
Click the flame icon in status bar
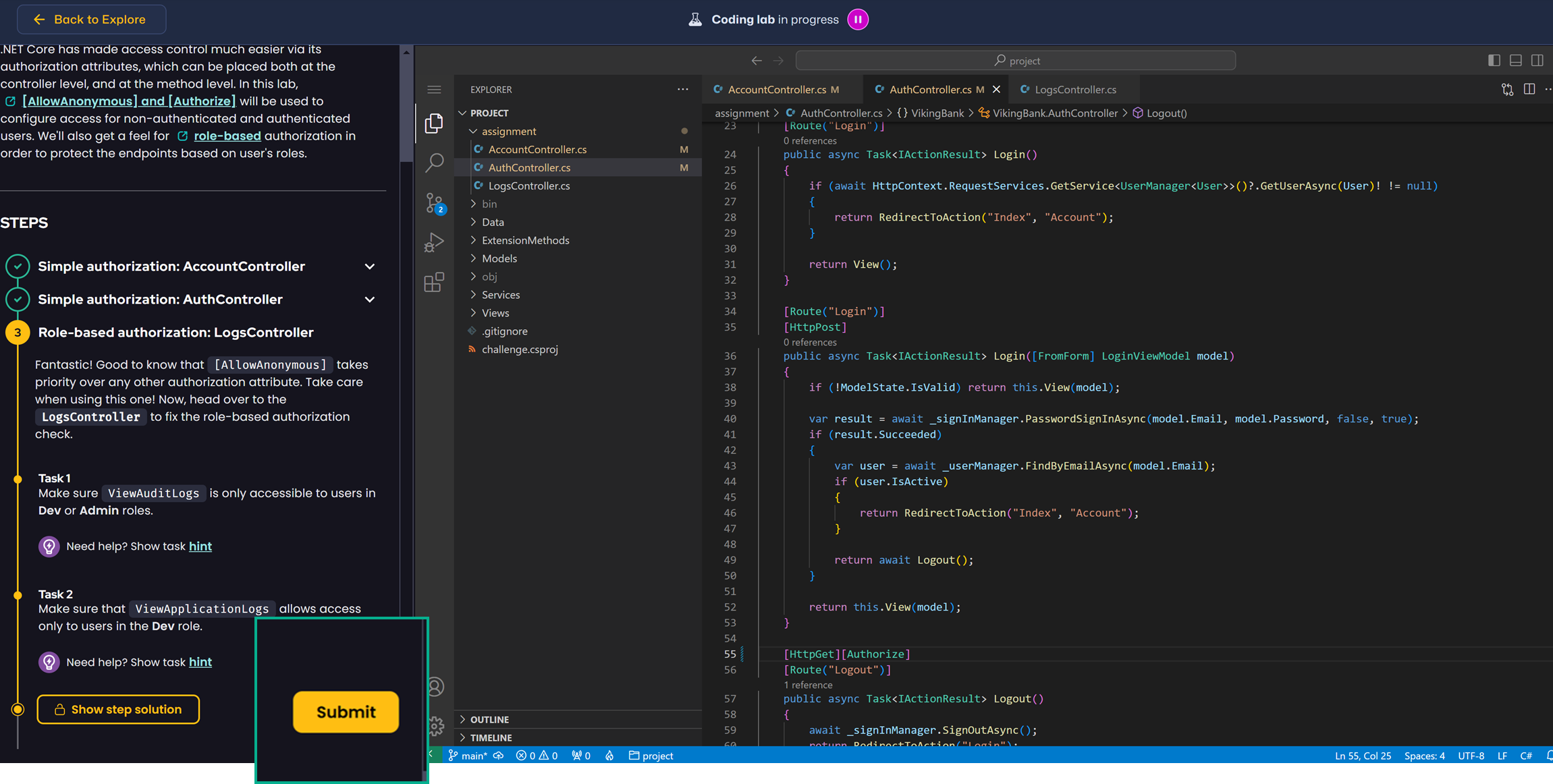(609, 756)
